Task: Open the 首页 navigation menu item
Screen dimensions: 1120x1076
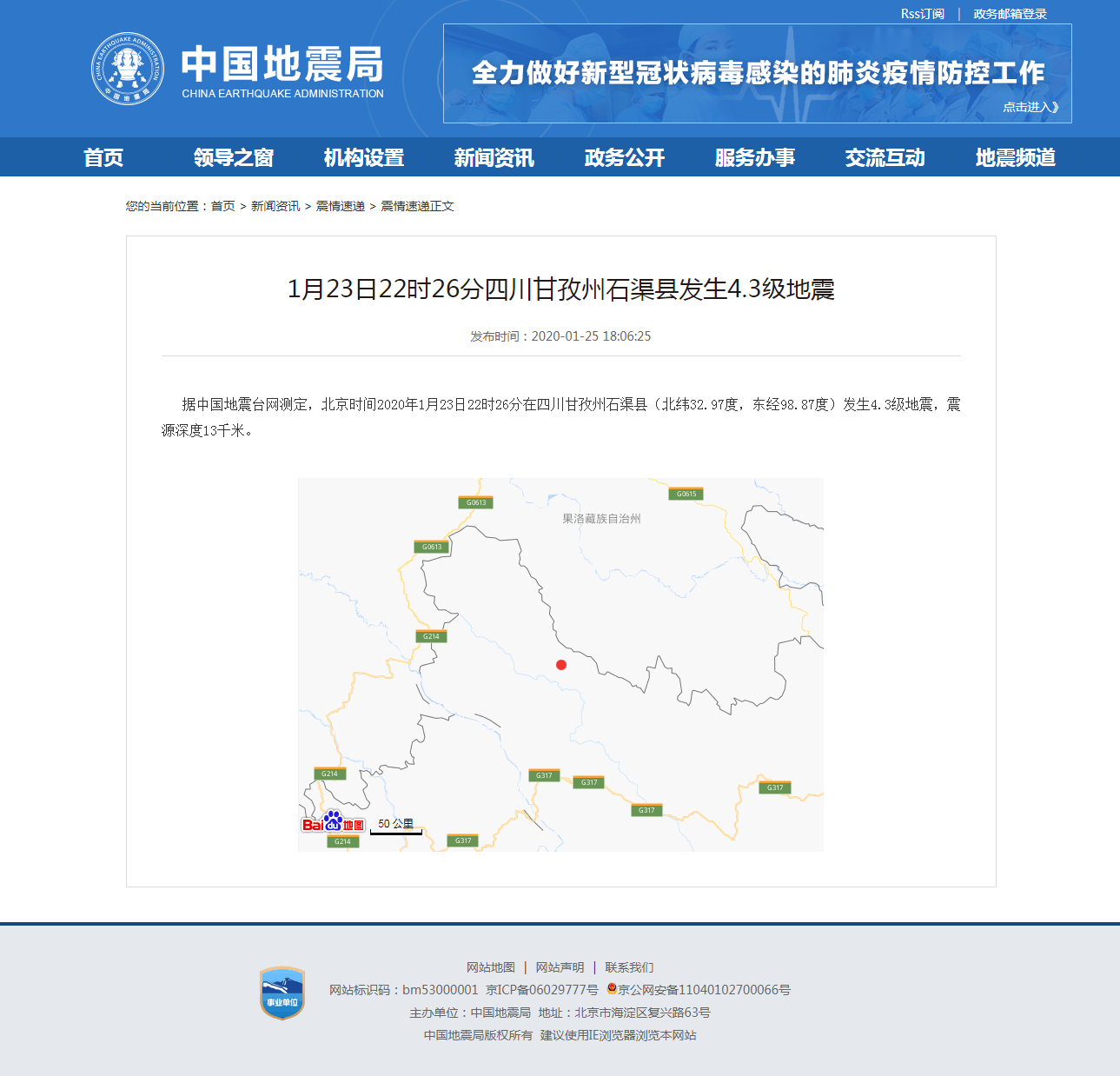Action: point(103,157)
